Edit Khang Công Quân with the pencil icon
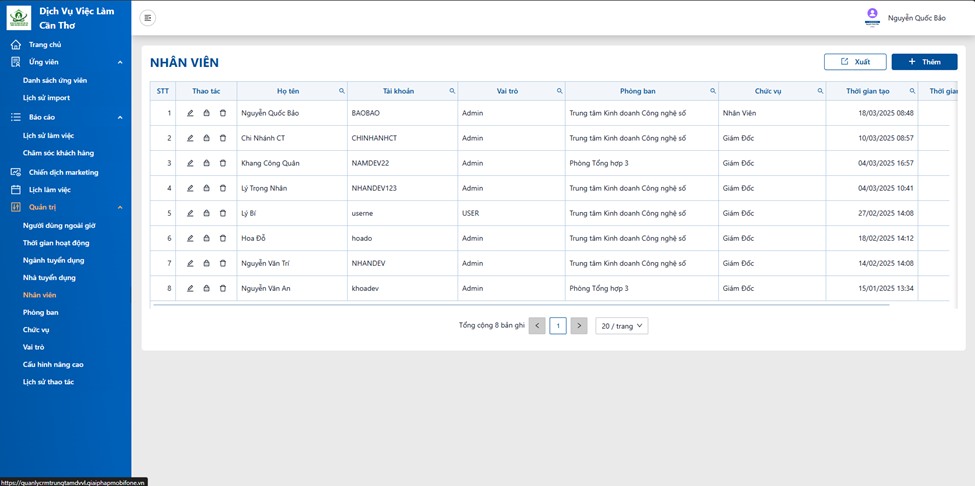The image size is (975, 486). [x=190, y=163]
